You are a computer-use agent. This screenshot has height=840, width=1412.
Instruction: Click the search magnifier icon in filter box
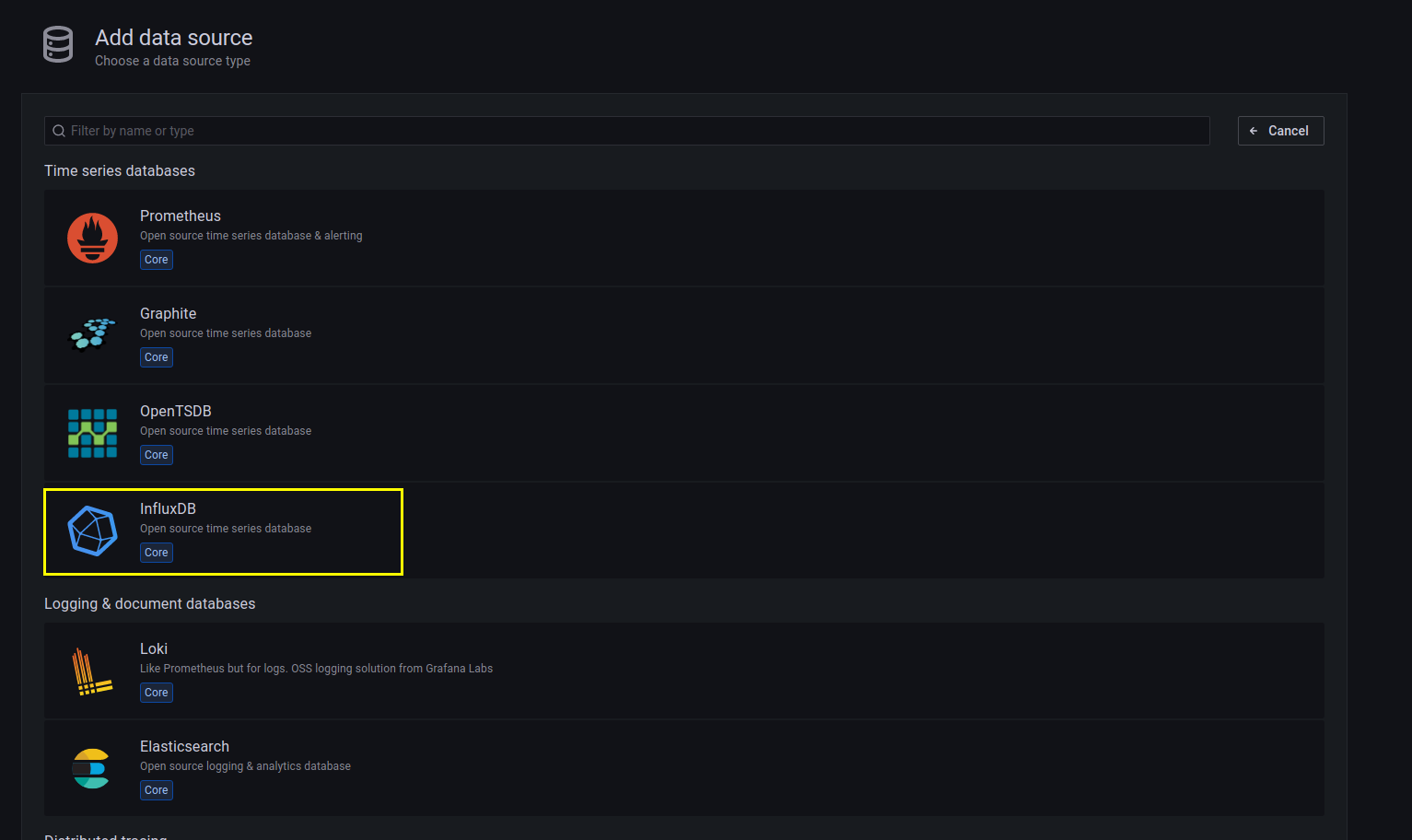(59, 131)
